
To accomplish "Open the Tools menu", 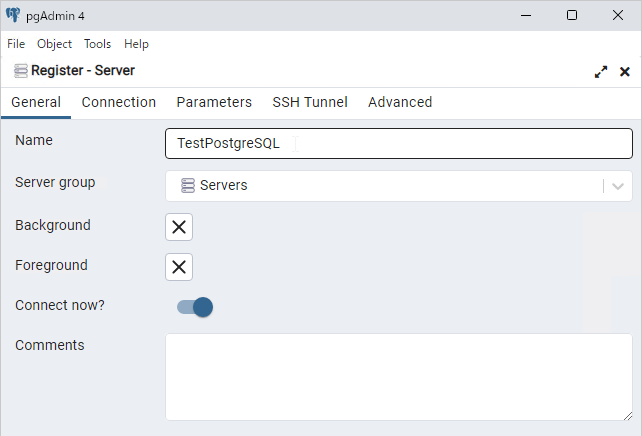I will pos(97,44).
